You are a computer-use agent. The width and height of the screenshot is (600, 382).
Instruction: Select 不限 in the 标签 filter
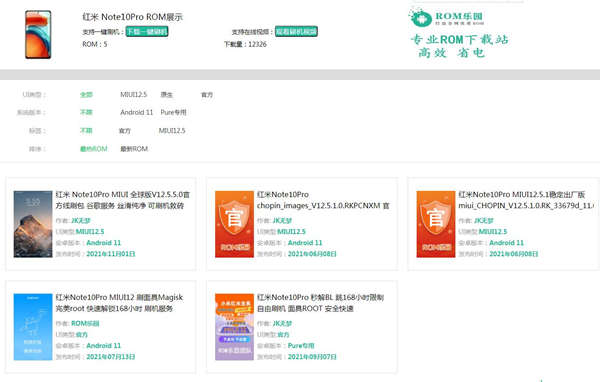(x=86, y=131)
